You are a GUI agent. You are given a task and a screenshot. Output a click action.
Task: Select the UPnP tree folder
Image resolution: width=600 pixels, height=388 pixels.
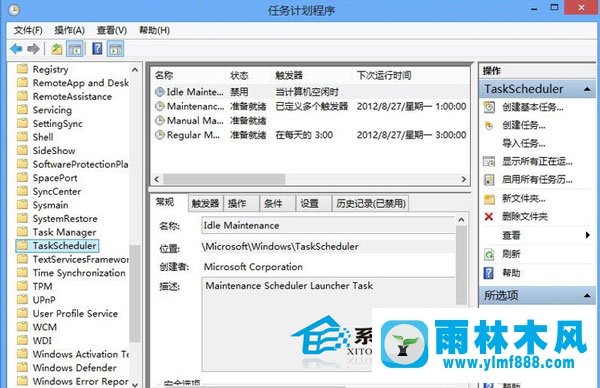(44, 300)
